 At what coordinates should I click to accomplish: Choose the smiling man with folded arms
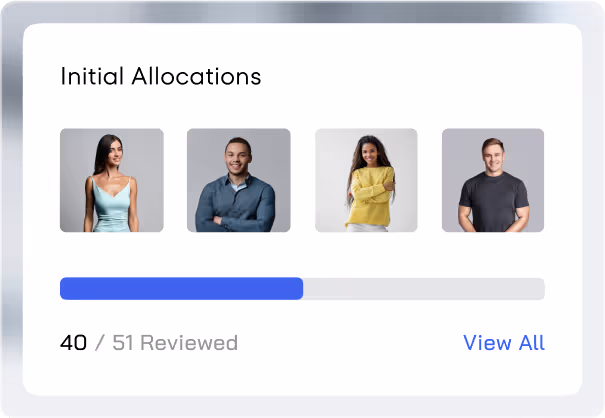(239, 180)
